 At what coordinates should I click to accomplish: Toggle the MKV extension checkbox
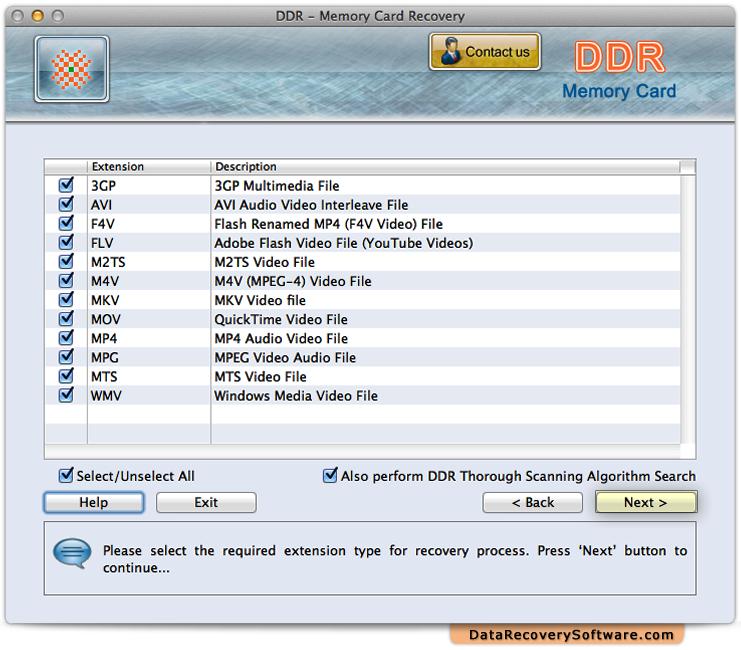coord(66,300)
